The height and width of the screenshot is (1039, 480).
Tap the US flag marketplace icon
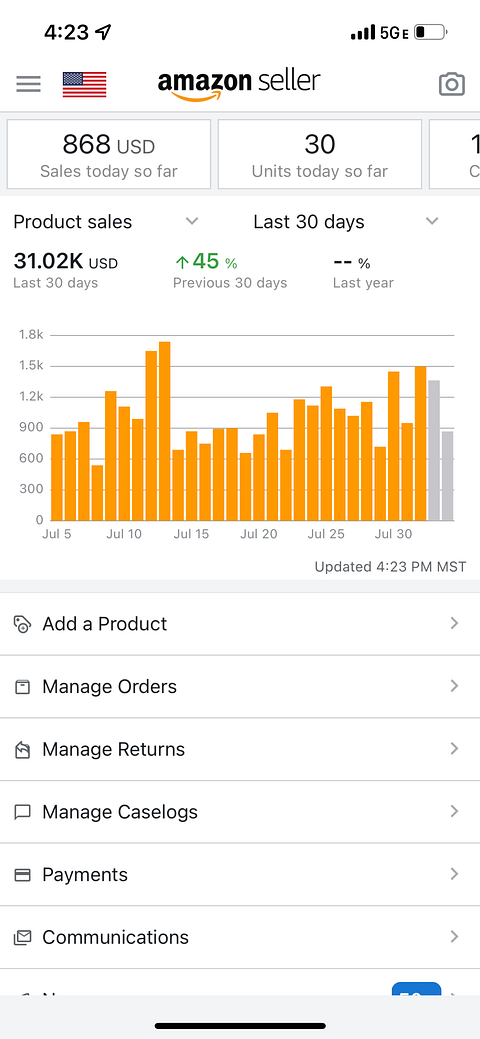coord(84,84)
